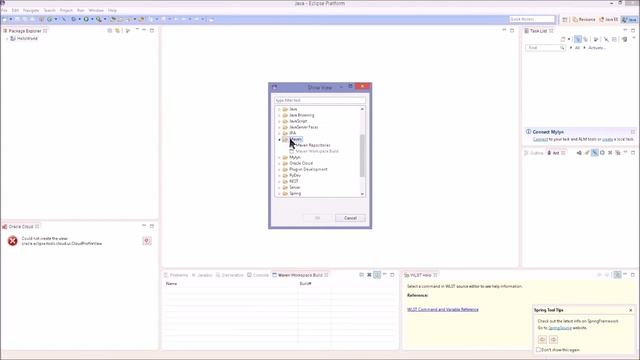Screen dimensions: 640x360
Task: Open the Navigate menu
Action: pos(31,10)
